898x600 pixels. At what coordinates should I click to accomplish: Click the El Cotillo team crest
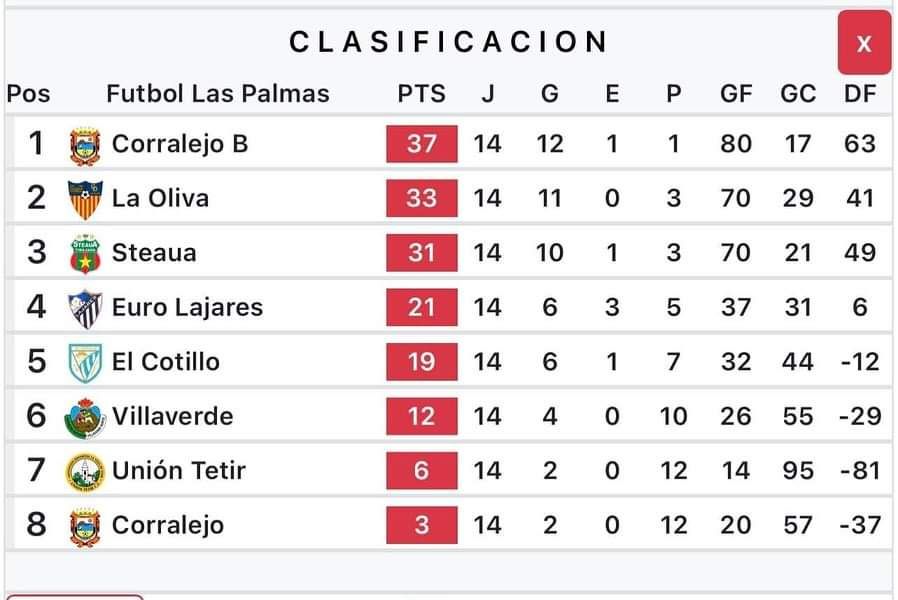pyautogui.click(x=85, y=363)
